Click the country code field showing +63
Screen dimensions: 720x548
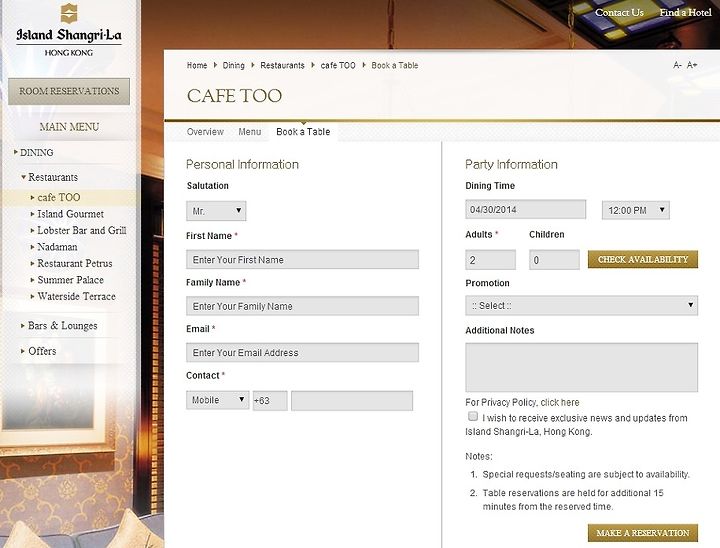point(270,401)
